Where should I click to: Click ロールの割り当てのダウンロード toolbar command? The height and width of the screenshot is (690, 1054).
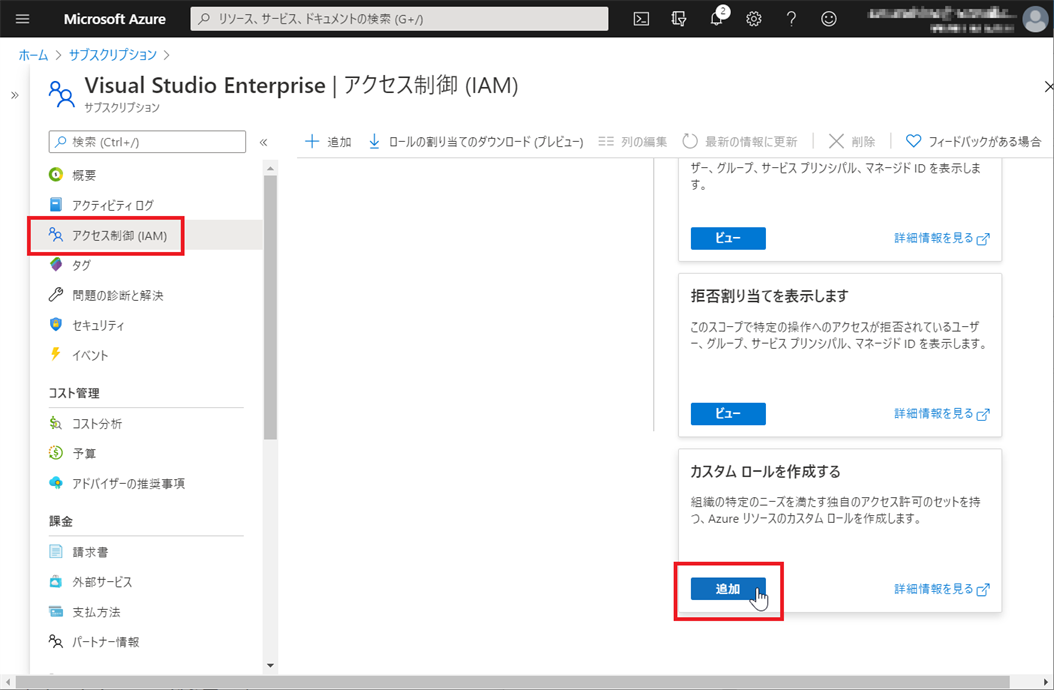tap(476, 141)
